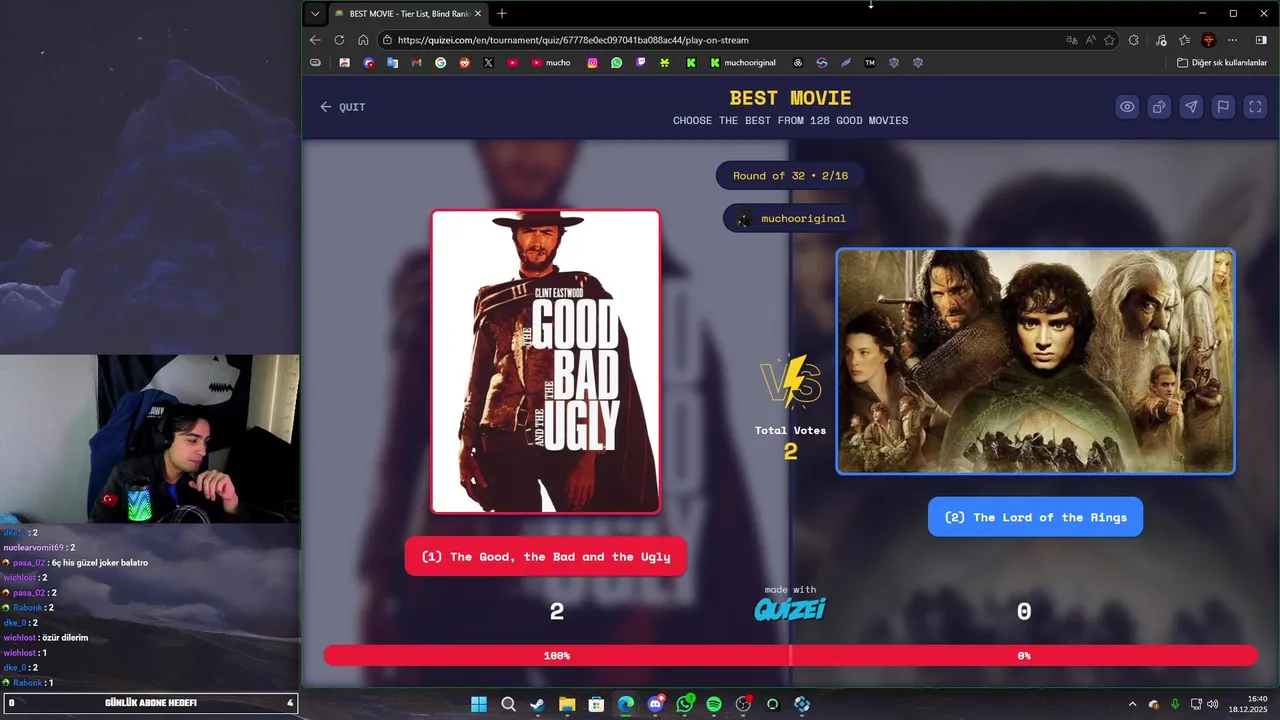Screen dimensions: 1280x720
Task: Vote for The Lord of the Rings button
Action: click(1035, 517)
